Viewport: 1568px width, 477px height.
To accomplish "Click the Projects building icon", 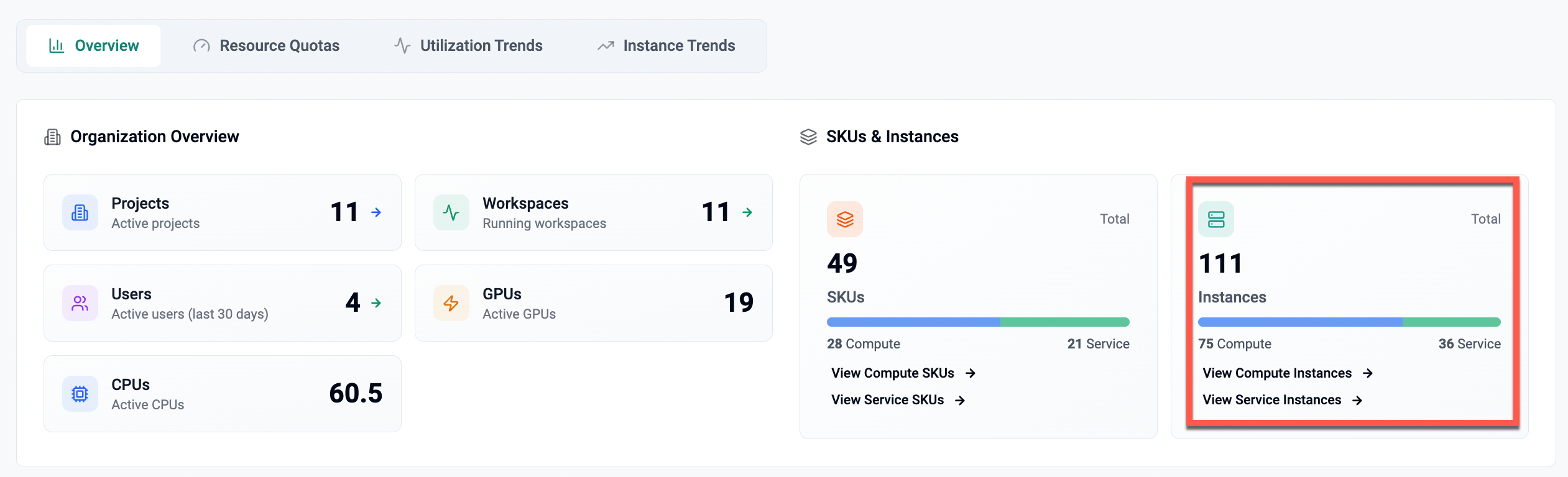I will click(x=80, y=212).
